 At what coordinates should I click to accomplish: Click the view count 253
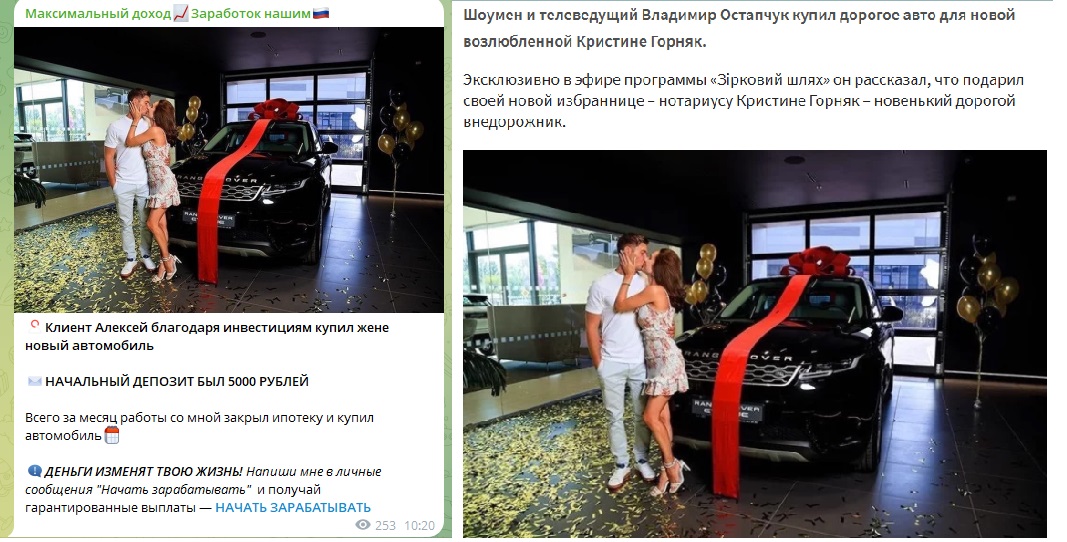click(385, 525)
